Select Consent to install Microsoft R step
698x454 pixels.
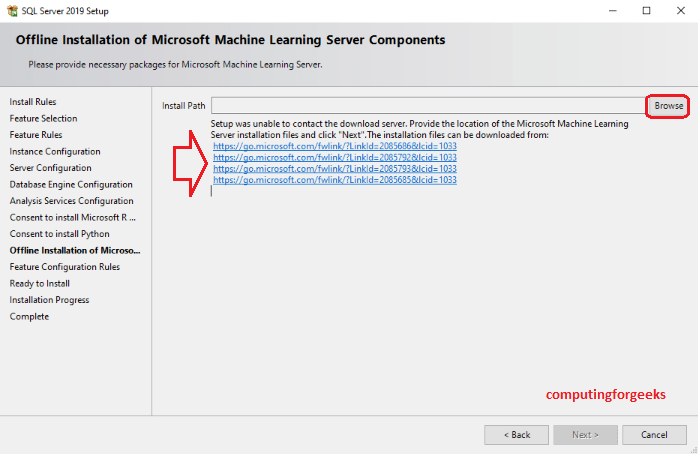73,217
